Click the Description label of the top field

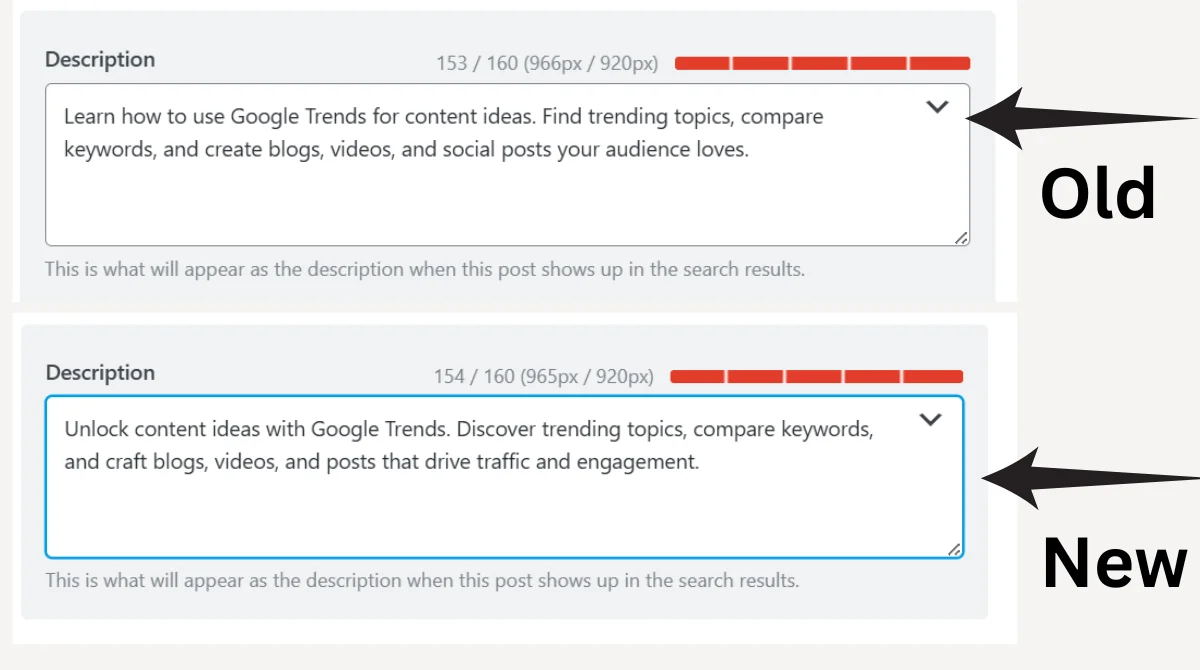99,60
